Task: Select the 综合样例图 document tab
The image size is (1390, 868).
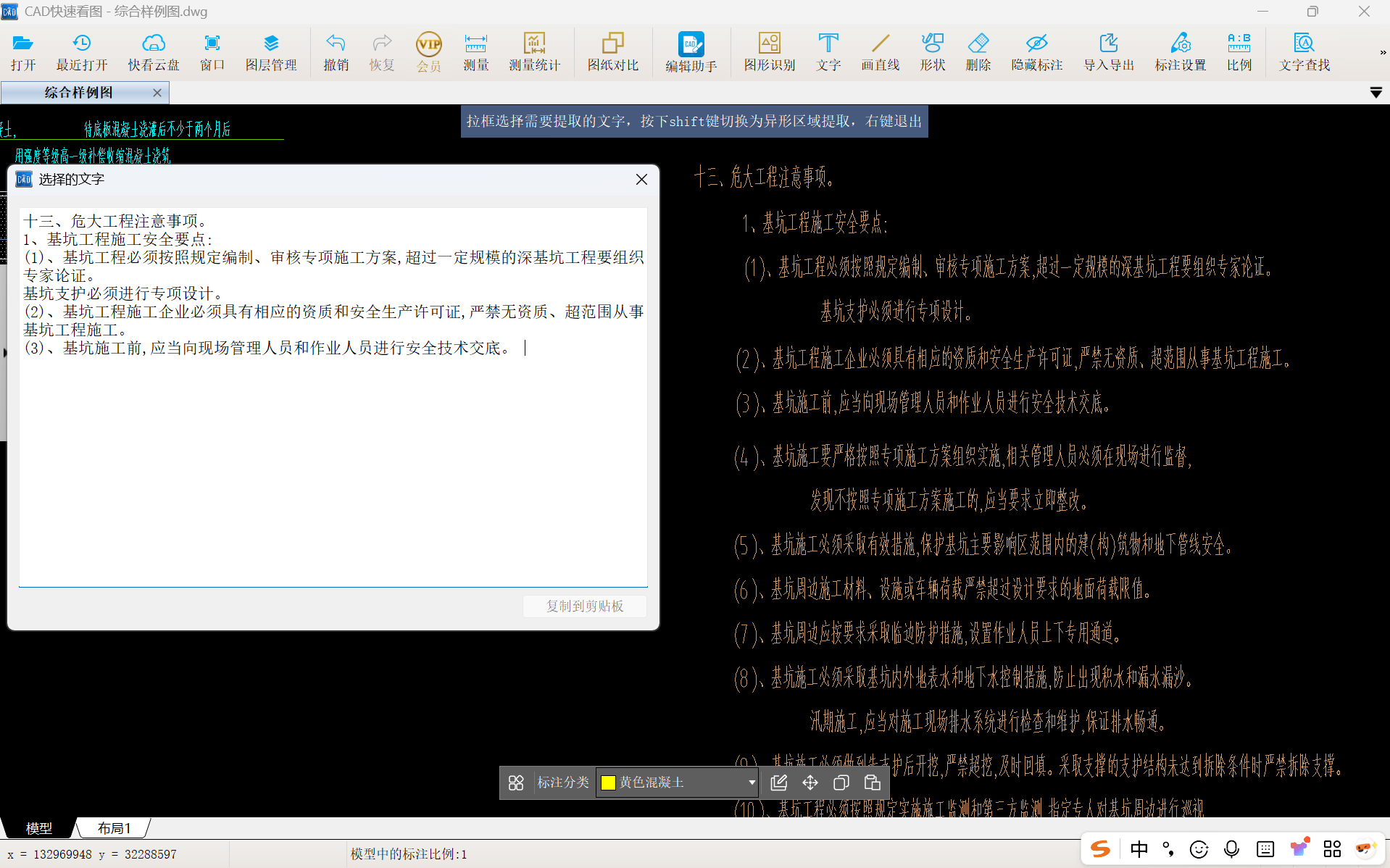Action: pyautogui.click(x=78, y=93)
